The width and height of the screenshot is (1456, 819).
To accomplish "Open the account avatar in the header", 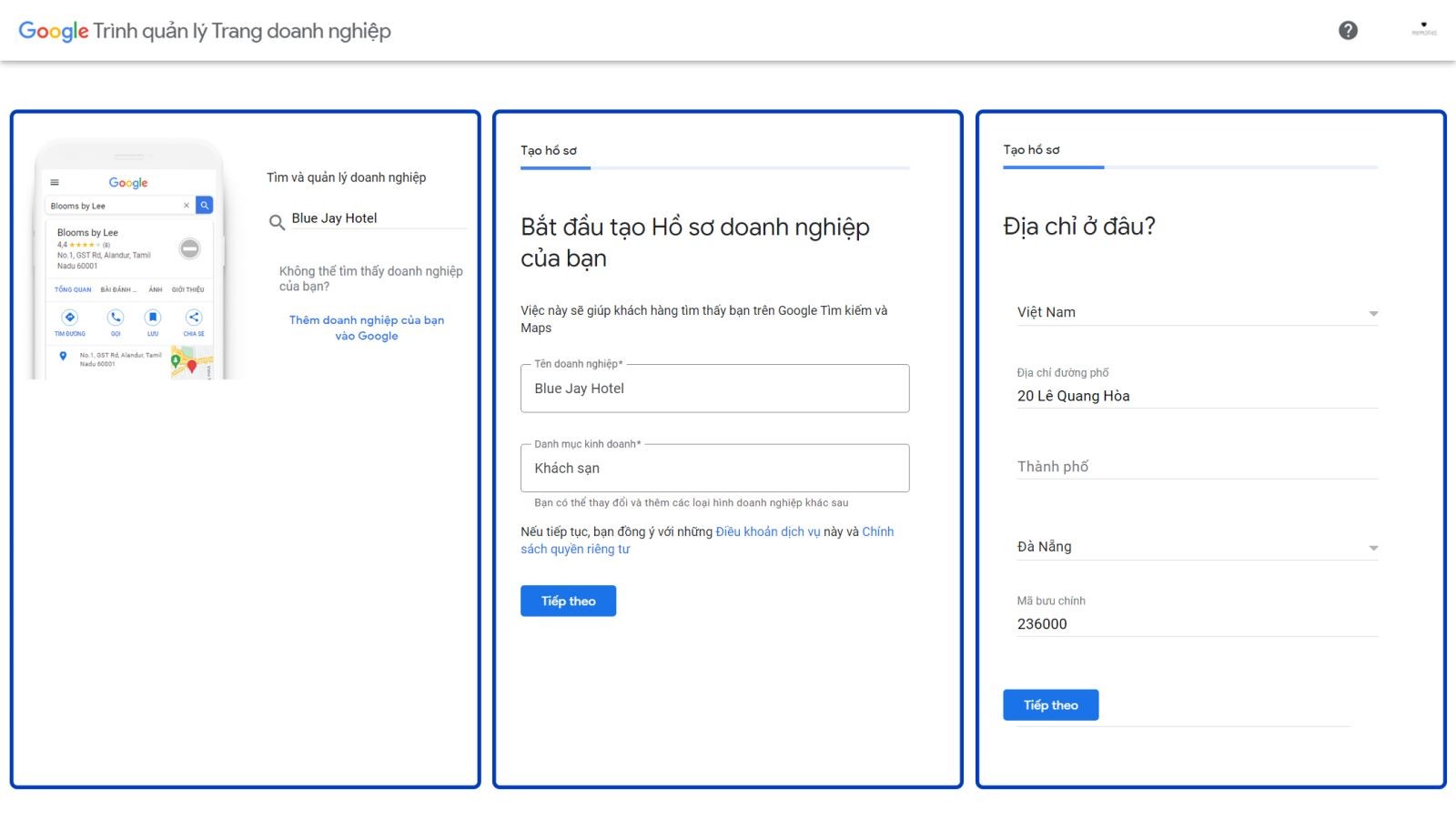I will tap(1424, 29).
